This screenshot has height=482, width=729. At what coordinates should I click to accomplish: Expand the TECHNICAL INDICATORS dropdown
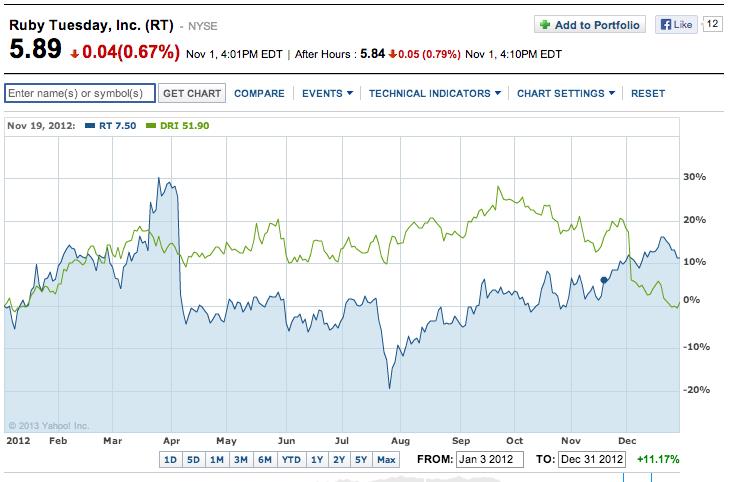435,93
